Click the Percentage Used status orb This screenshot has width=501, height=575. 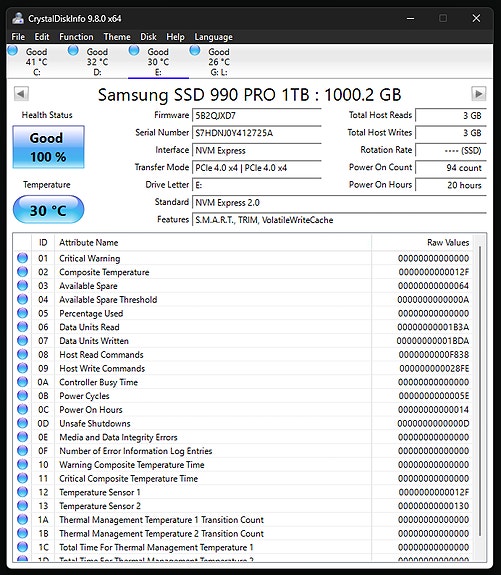coord(23,313)
